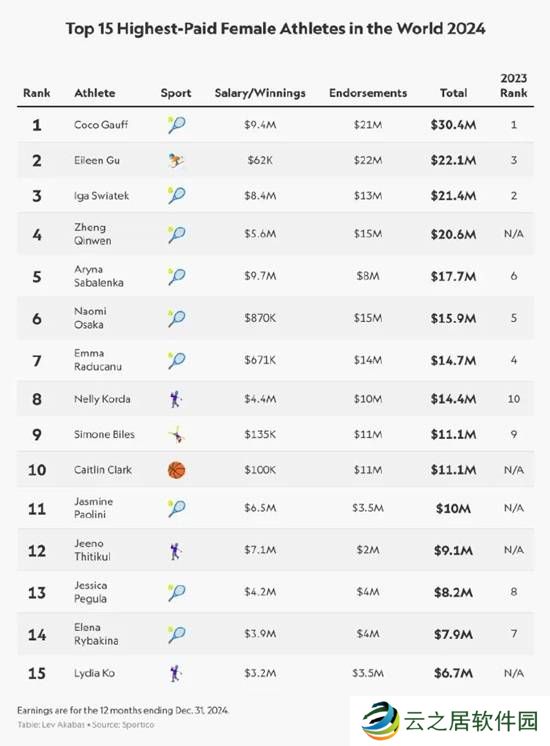Click the $30.4M total value
550x746 pixels.
453,125
